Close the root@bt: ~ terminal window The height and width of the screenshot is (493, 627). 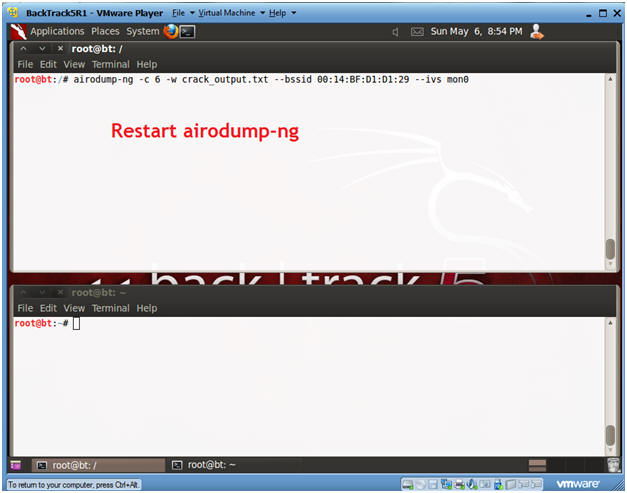tap(60, 292)
